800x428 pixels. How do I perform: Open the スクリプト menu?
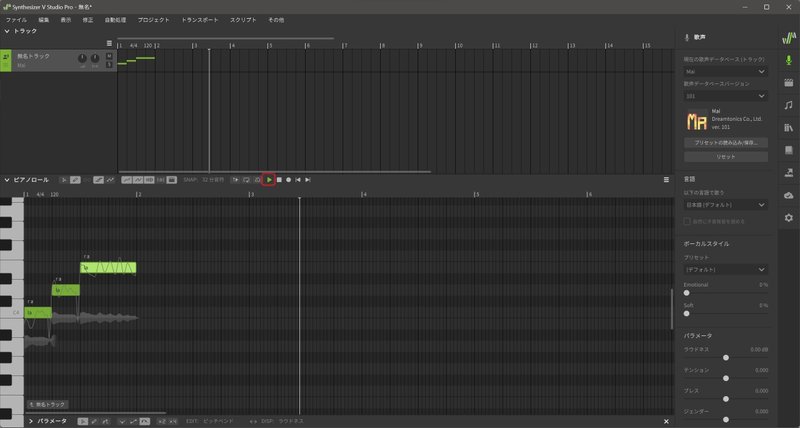(243, 20)
